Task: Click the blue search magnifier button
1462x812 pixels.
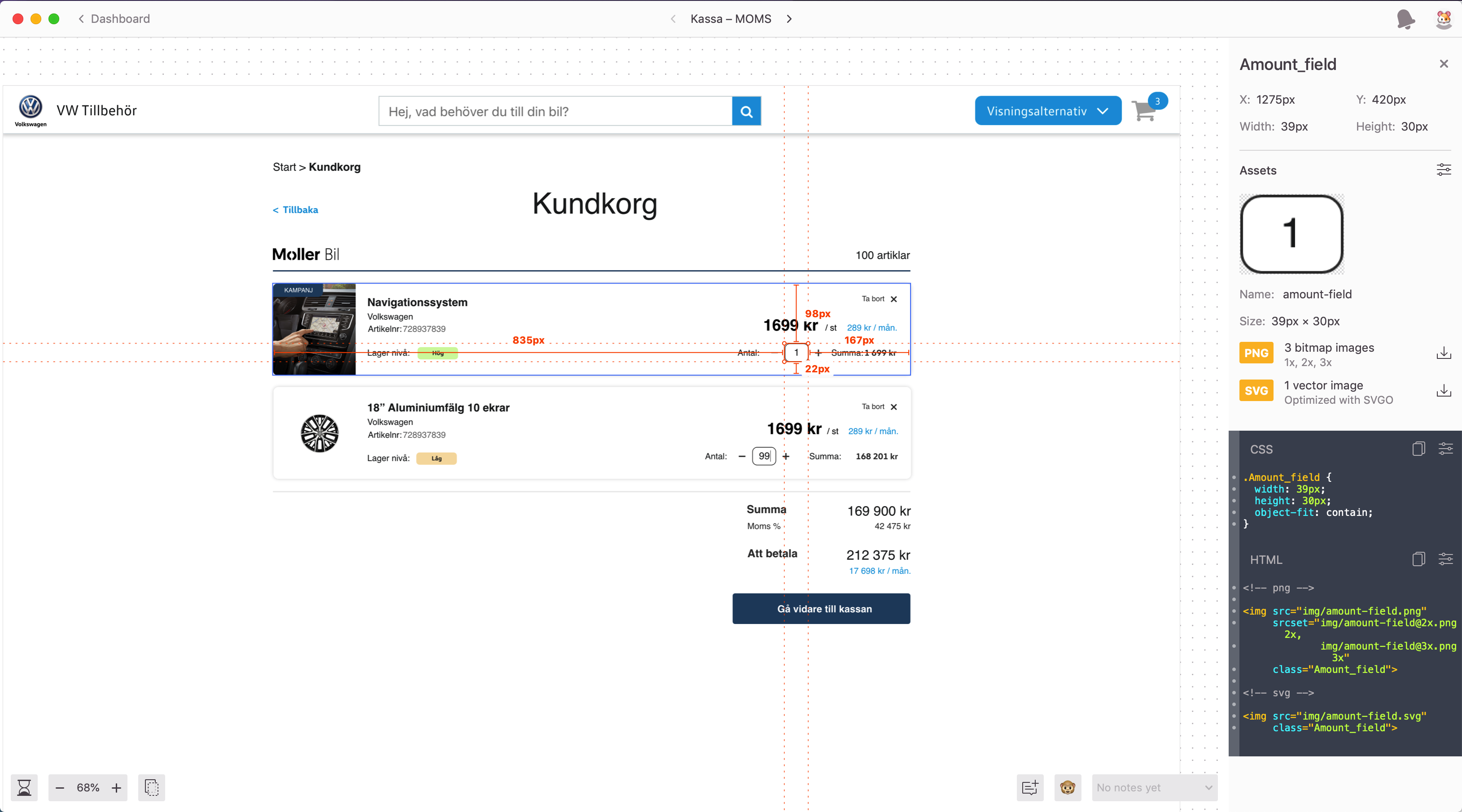Action: tap(746, 111)
